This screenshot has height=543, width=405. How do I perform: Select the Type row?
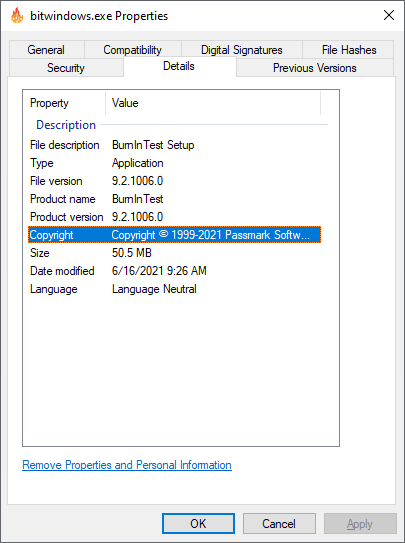pyautogui.click(x=174, y=163)
